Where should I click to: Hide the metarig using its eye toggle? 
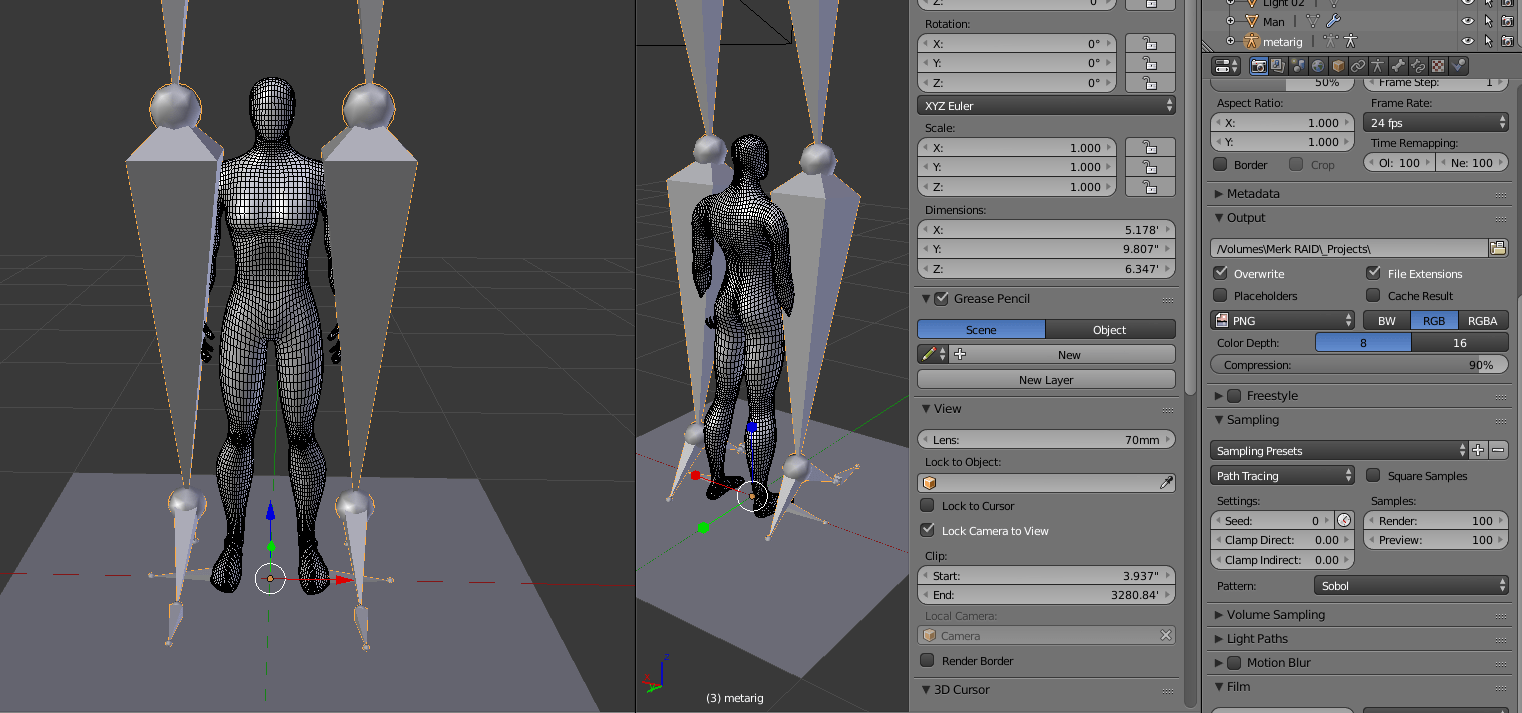pos(1468,41)
